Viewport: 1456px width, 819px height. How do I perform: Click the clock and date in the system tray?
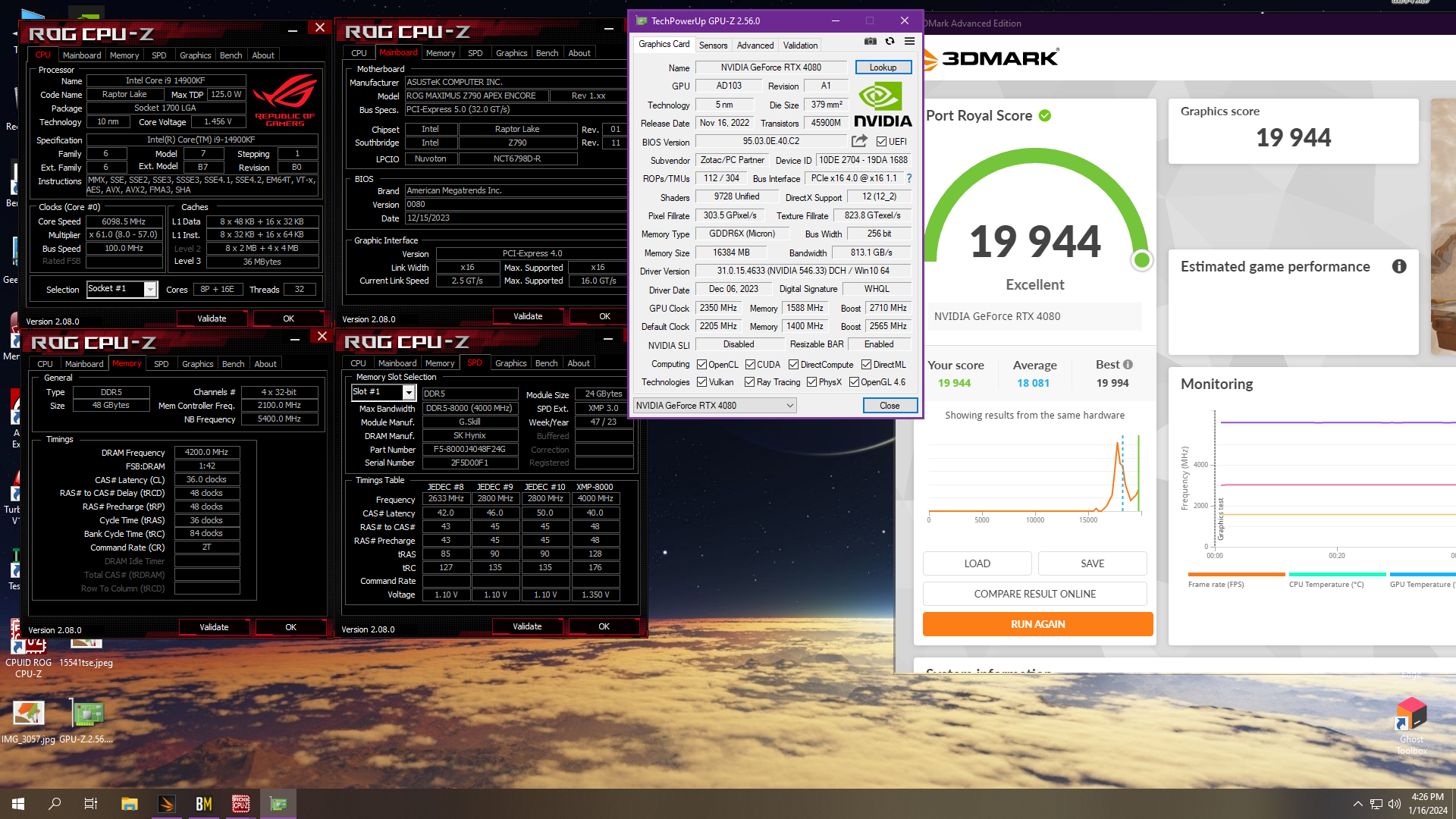[1427, 804]
